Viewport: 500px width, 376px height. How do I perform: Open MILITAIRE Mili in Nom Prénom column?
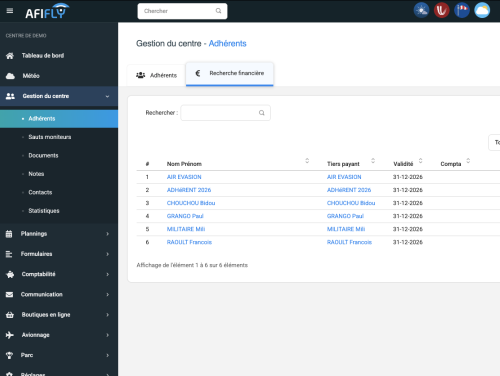pyautogui.click(x=186, y=229)
